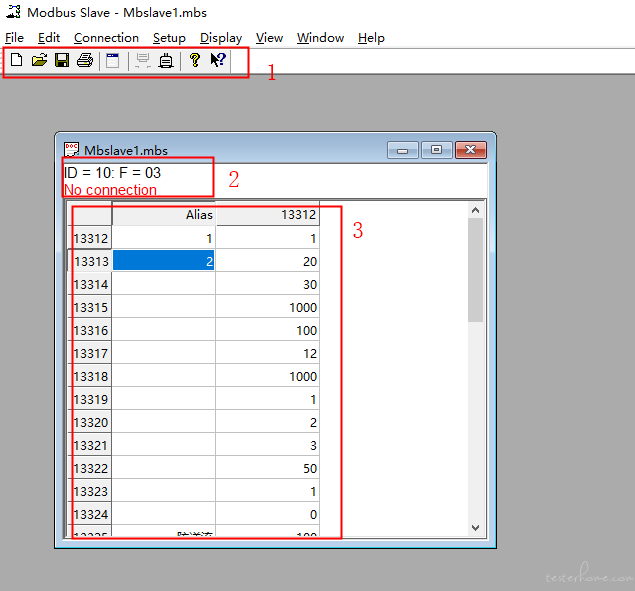
Task: Click the red No connection status text
Action: pyautogui.click(x=110, y=190)
